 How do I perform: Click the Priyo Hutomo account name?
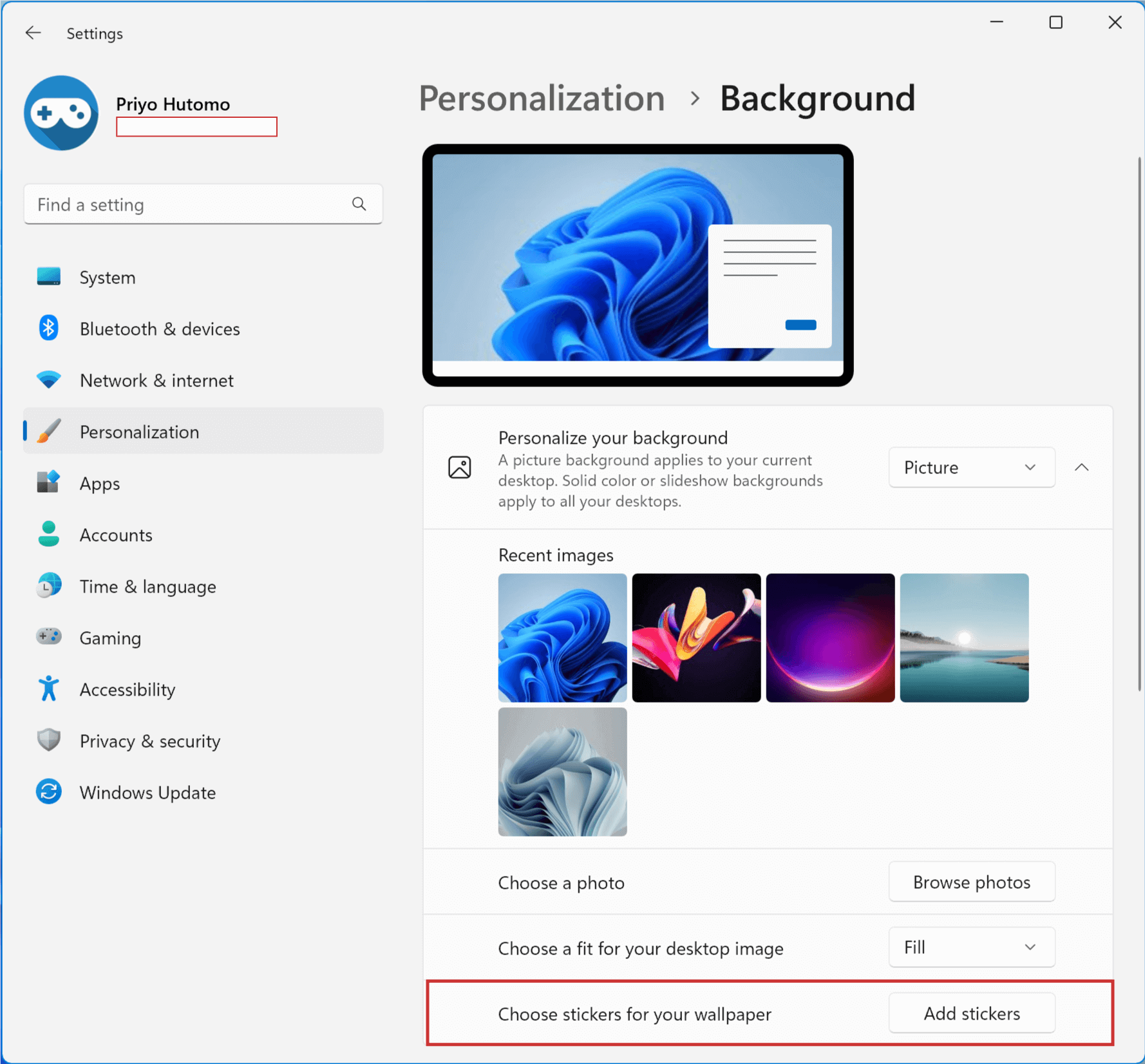pyautogui.click(x=173, y=104)
